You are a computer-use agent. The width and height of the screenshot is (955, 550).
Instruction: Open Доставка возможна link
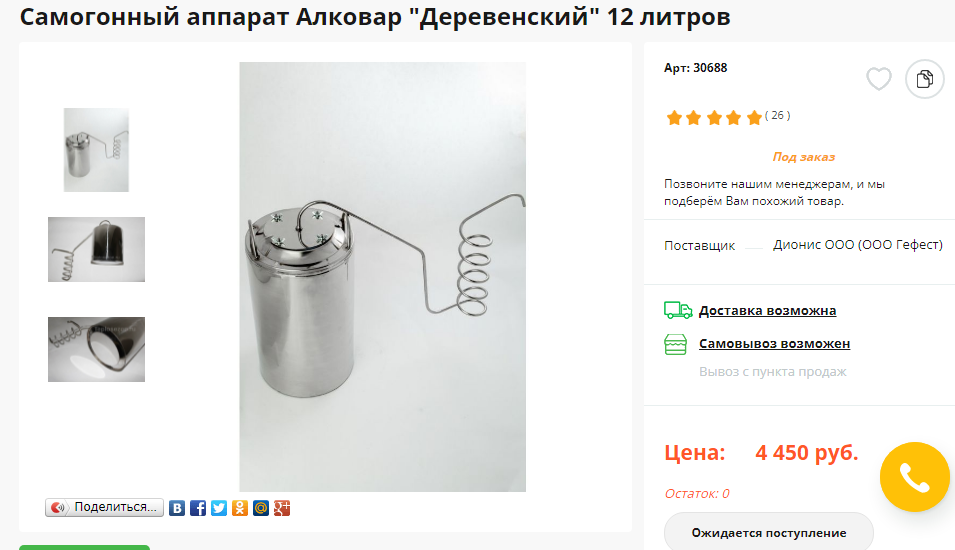coord(767,311)
